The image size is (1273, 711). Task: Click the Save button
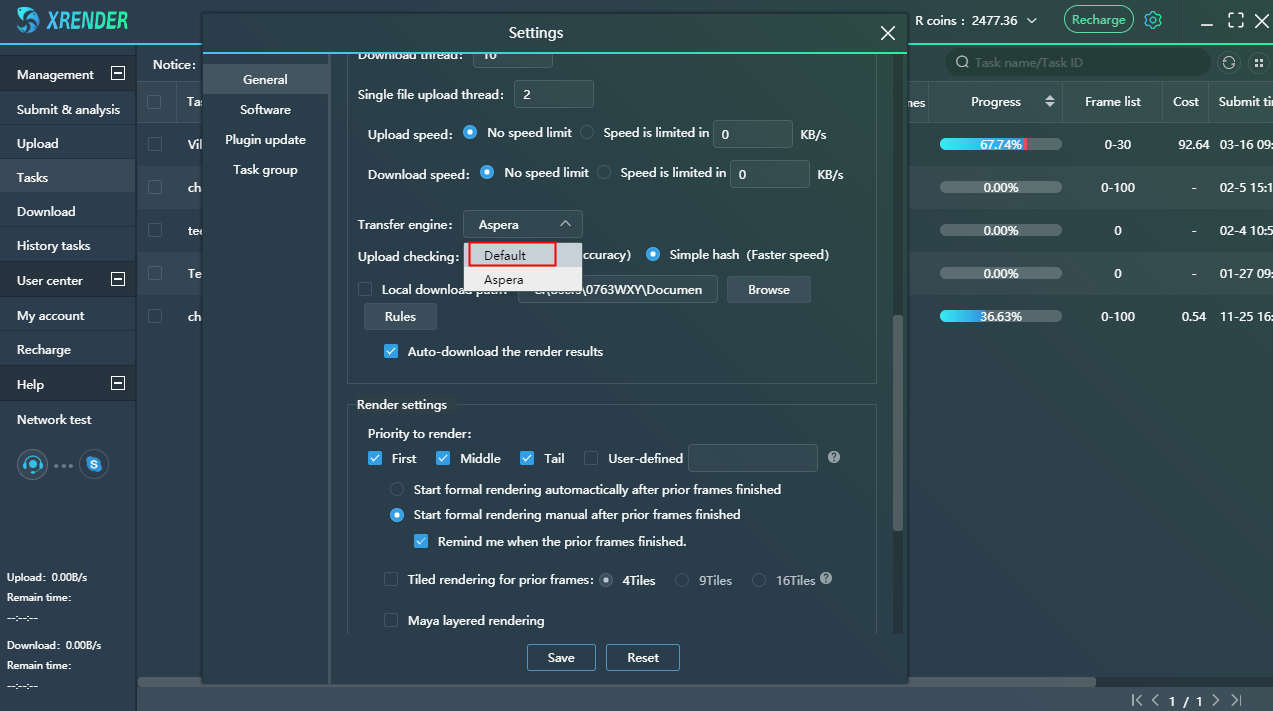click(x=561, y=657)
